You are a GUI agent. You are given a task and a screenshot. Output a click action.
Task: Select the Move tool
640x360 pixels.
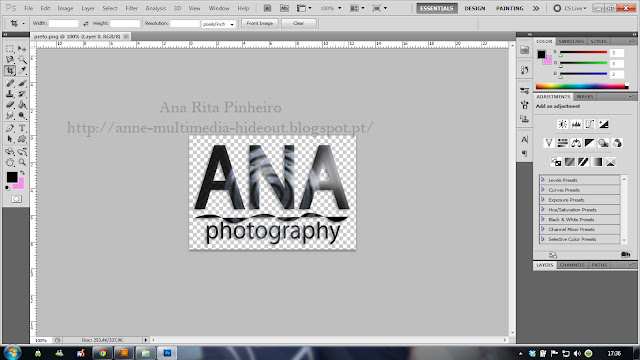click(22, 49)
